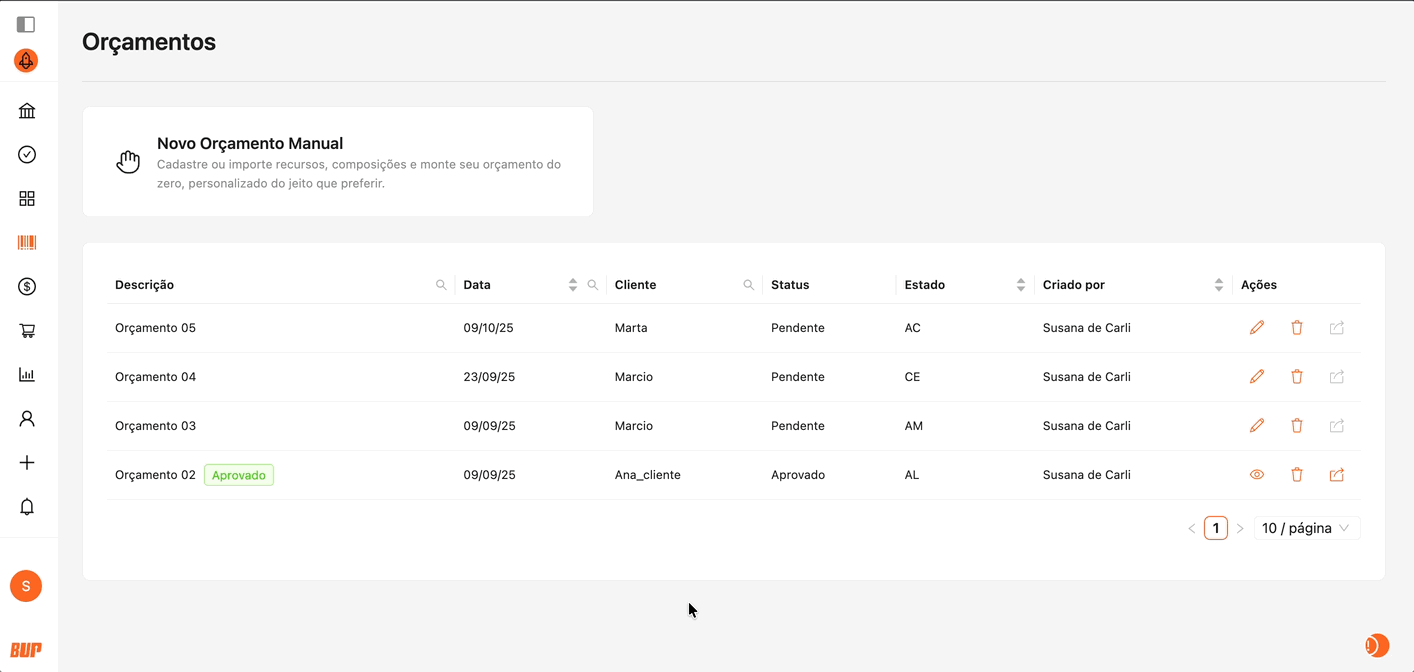Image resolution: width=1414 pixels, height=672 pixels.
Task: Share Orçamento 02 using export icon
Action: pos(1337,475)
